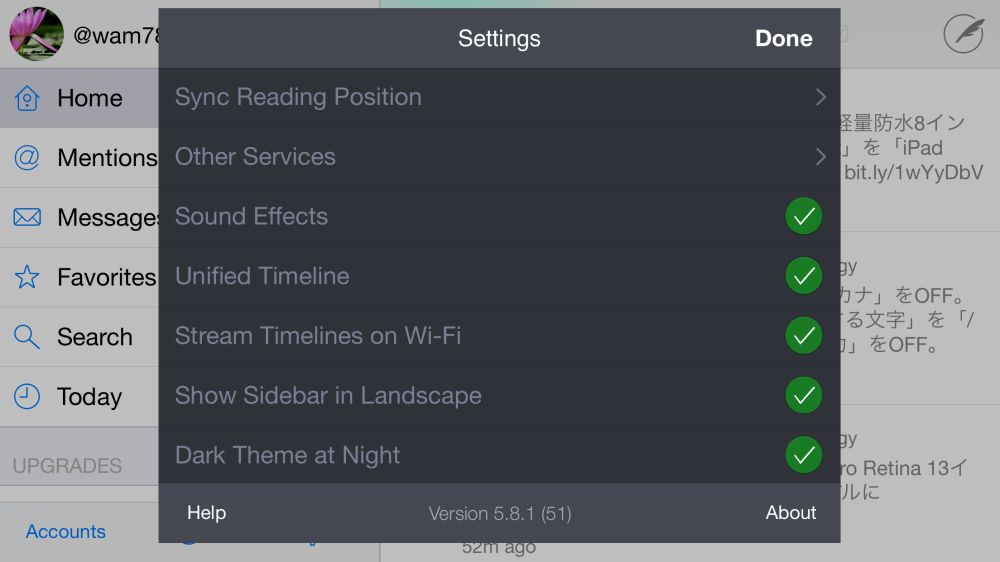Disable the Unified Timeline checkmark

click(x=803, y=276)
